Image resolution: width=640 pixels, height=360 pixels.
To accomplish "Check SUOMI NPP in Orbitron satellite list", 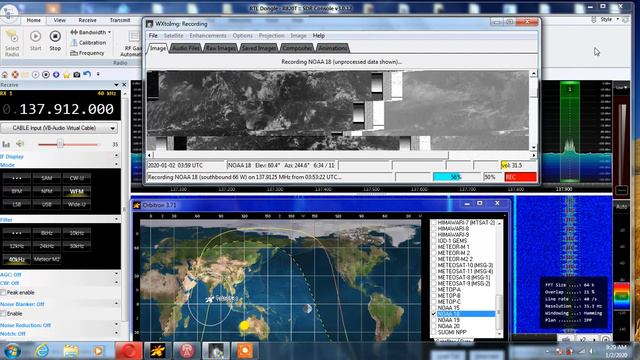I will coord(434,332).
